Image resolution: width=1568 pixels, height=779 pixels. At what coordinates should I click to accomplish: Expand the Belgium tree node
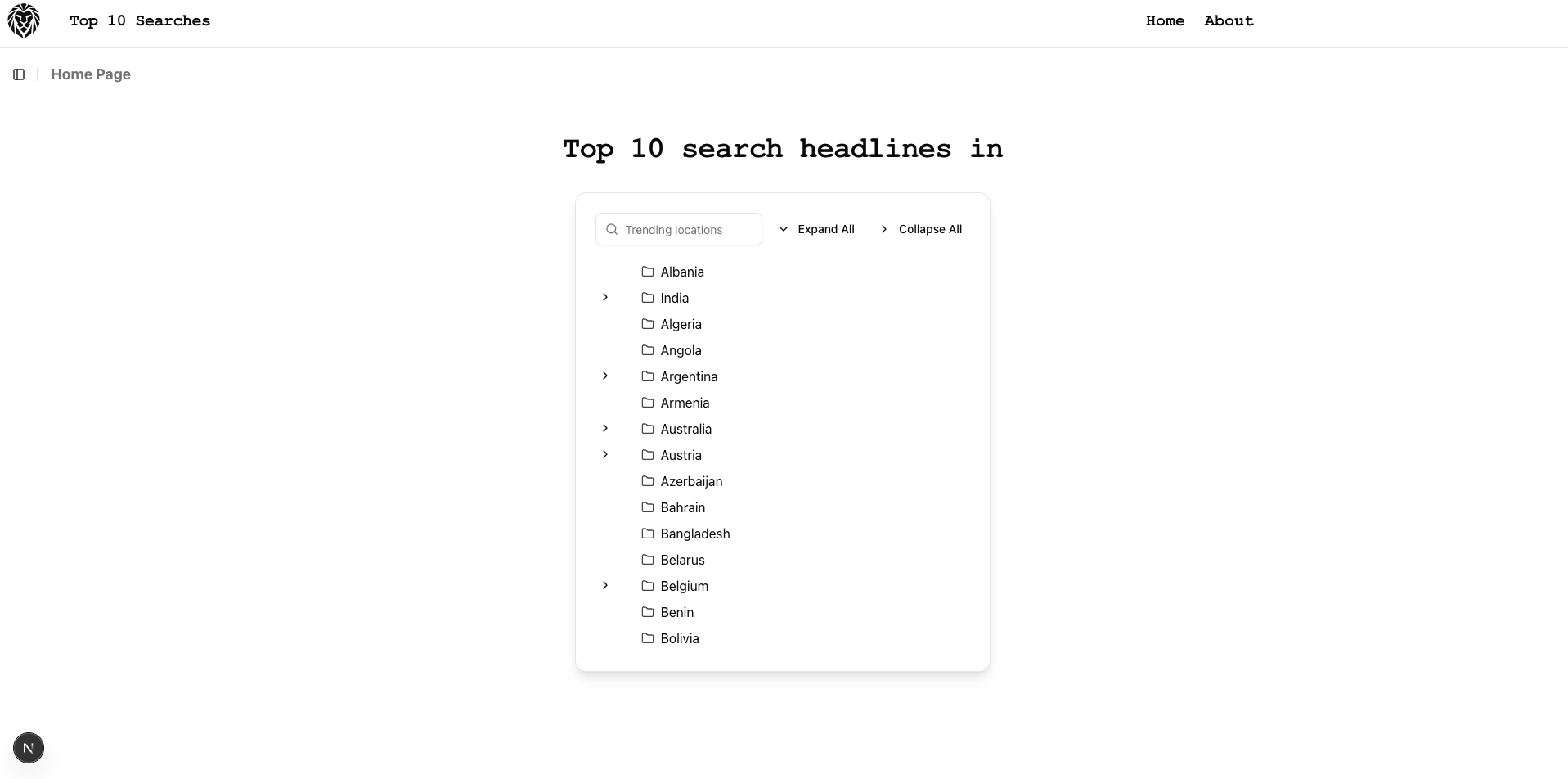point(605,585)
